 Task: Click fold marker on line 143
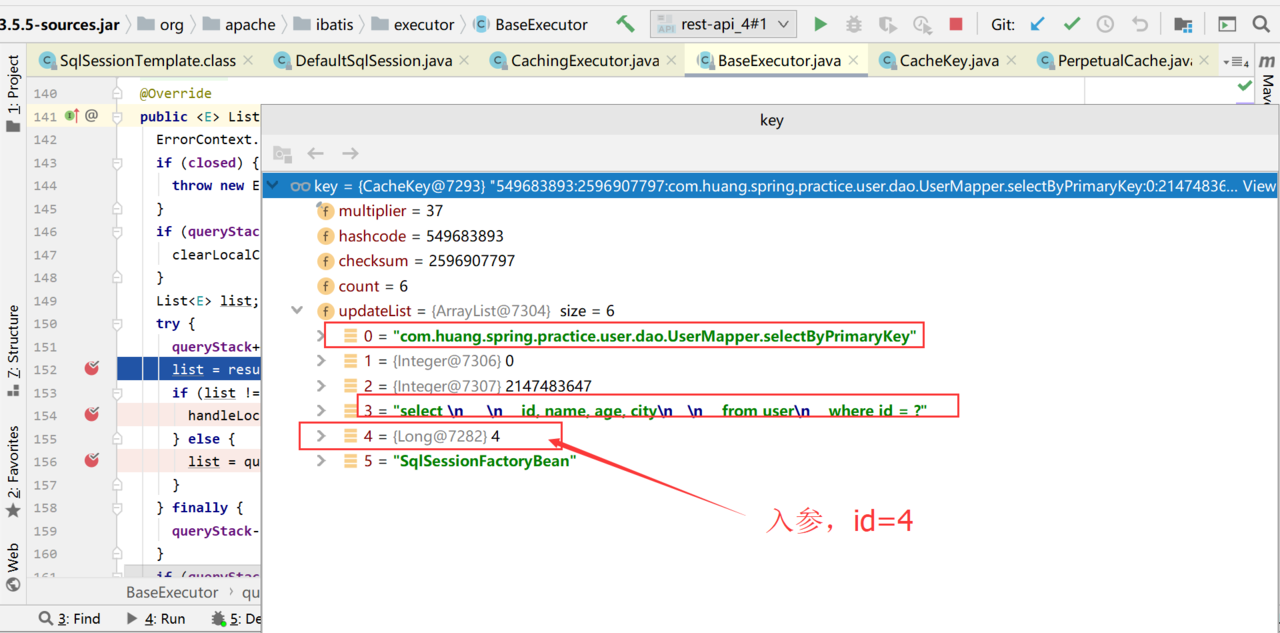click(x=117, y=163)
